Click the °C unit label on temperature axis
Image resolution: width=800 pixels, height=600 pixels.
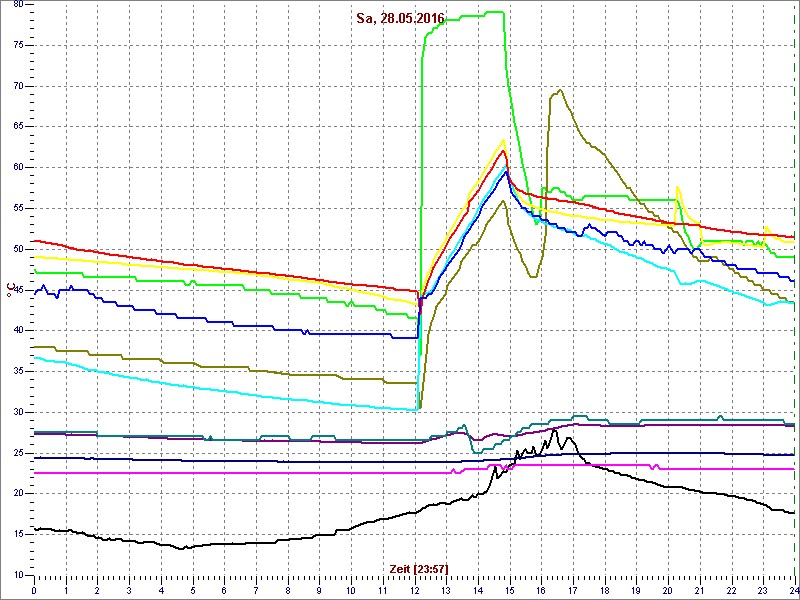click(x=9, y=290)
